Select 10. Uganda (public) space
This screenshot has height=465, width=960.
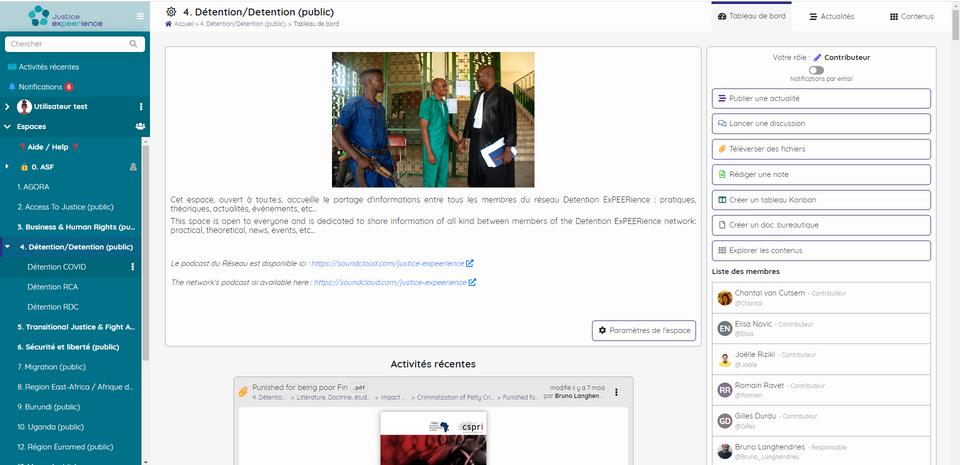tap(51, 427)
